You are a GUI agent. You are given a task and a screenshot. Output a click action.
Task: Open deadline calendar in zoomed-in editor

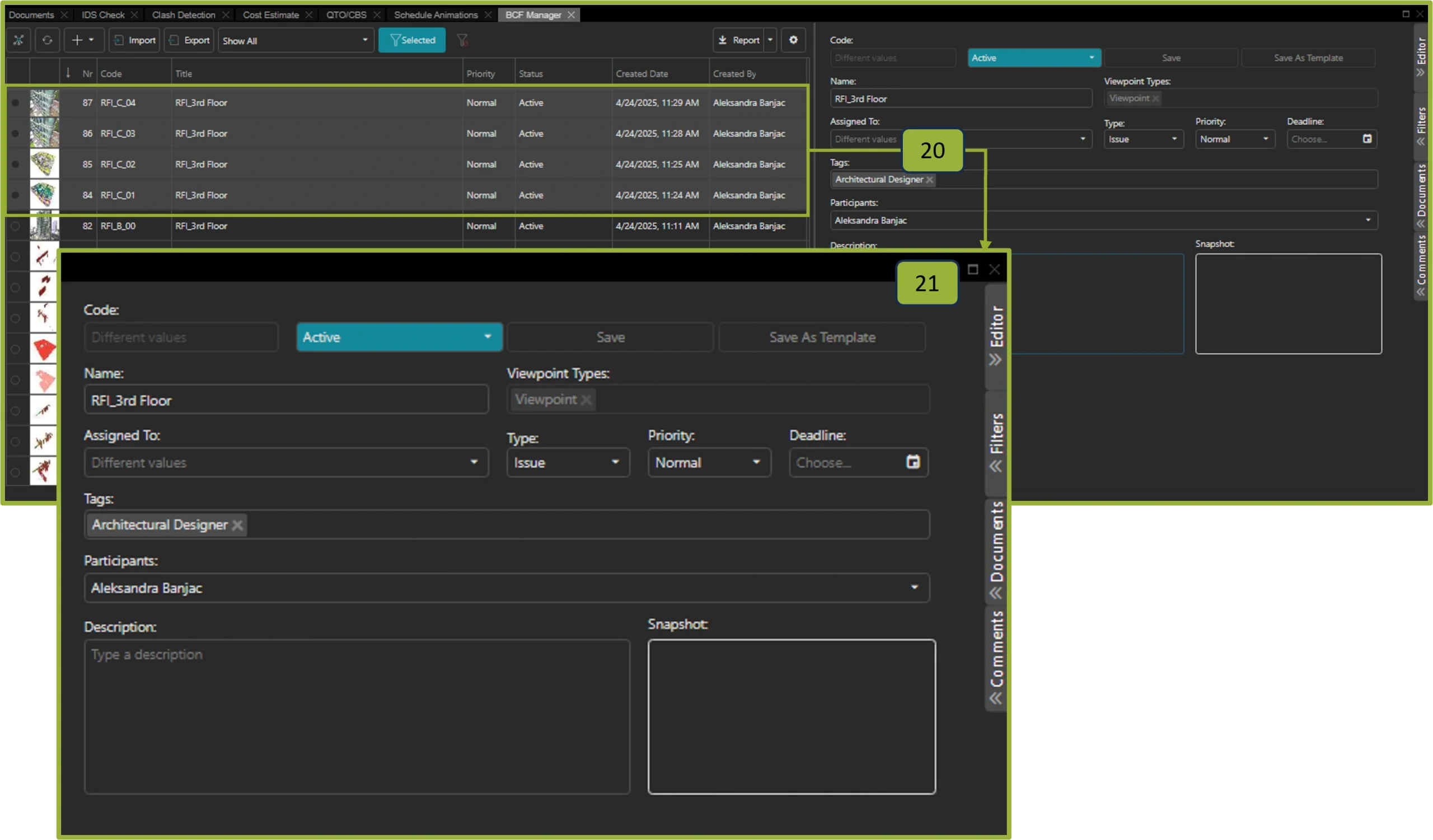point(912,462)
